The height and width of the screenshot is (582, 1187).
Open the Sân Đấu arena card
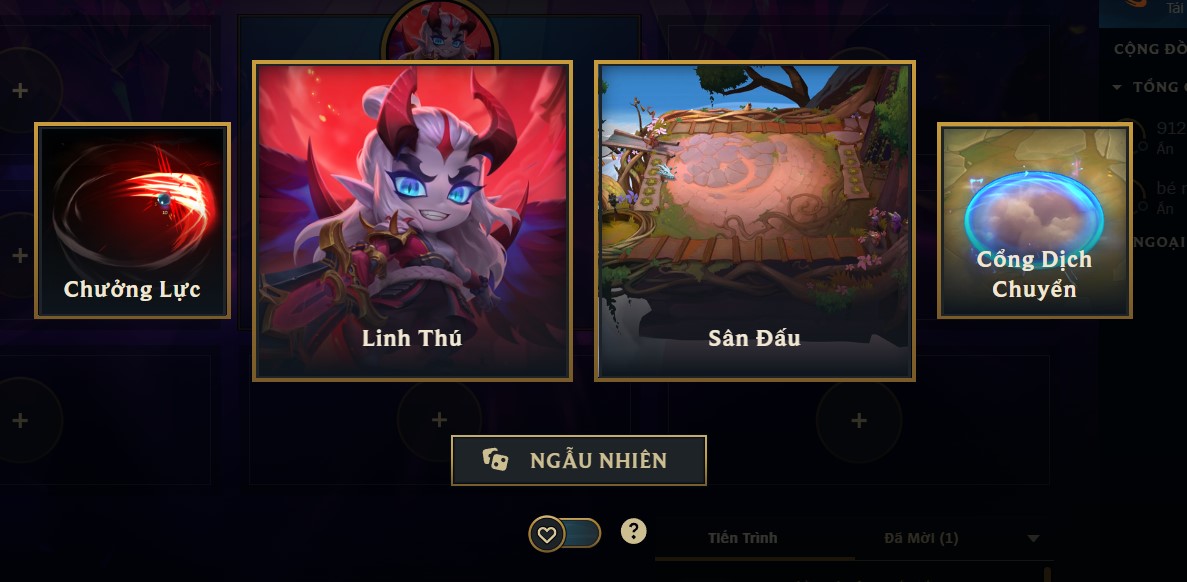(755, 220)
